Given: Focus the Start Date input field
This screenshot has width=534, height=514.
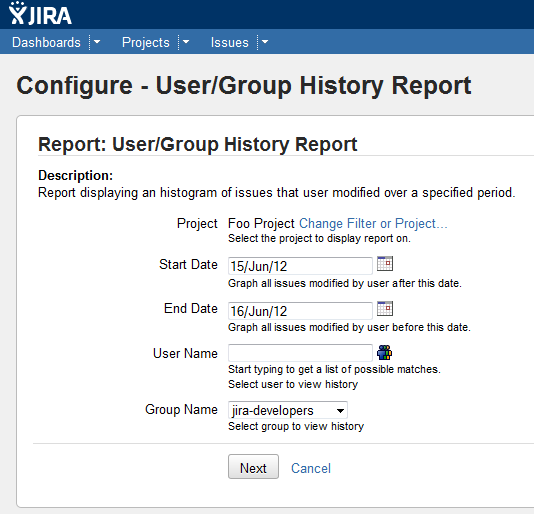Looking at the screenshot, I should 300,266.
